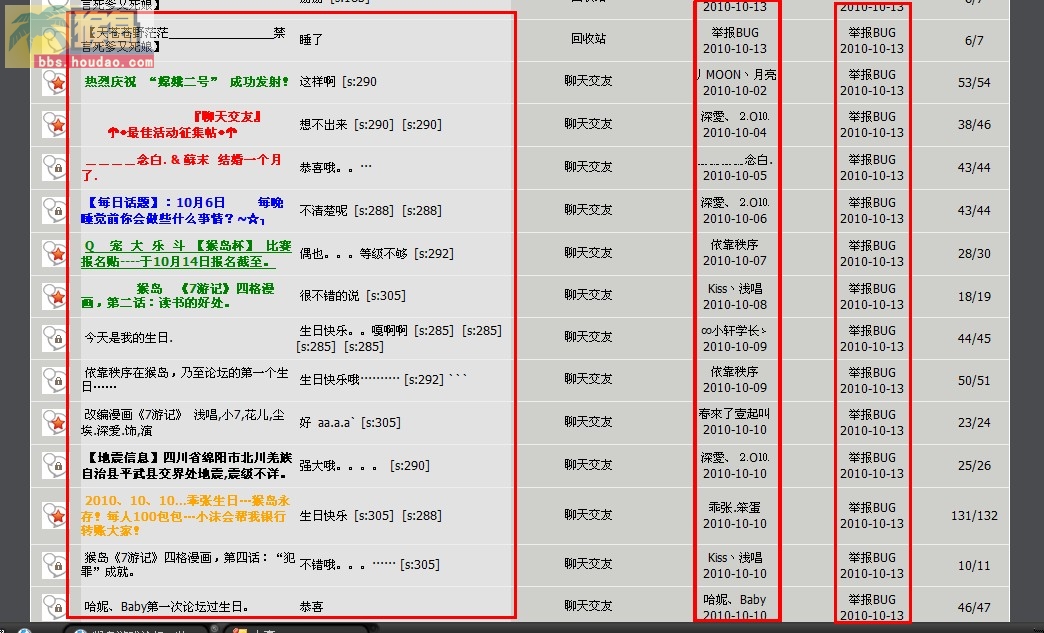Open 【每日话题】10月6日 thread

183,210
